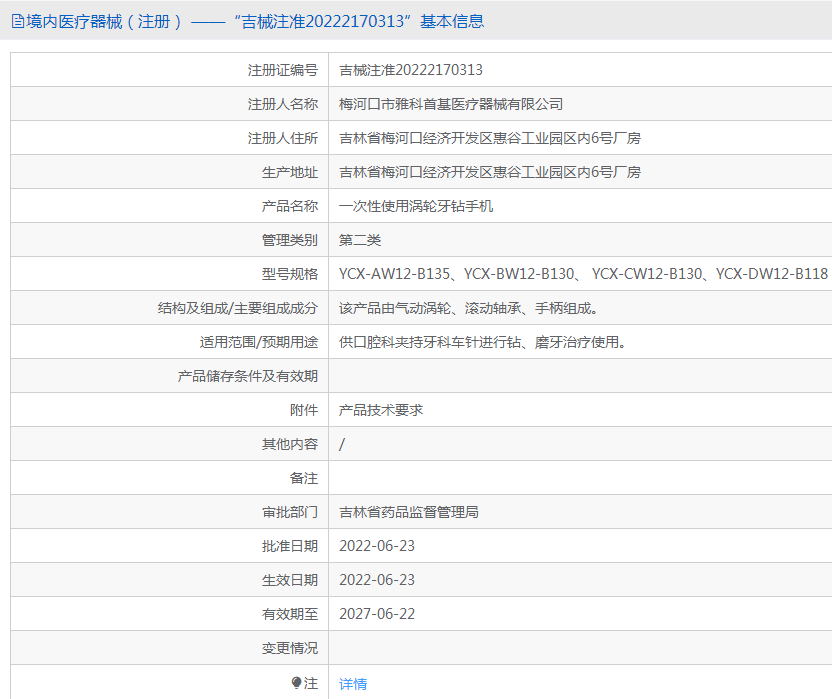Viewport: 832px width, 699px height.
Task: Click the model specifications starting YCX-AW12-B135
Action: 584,274
